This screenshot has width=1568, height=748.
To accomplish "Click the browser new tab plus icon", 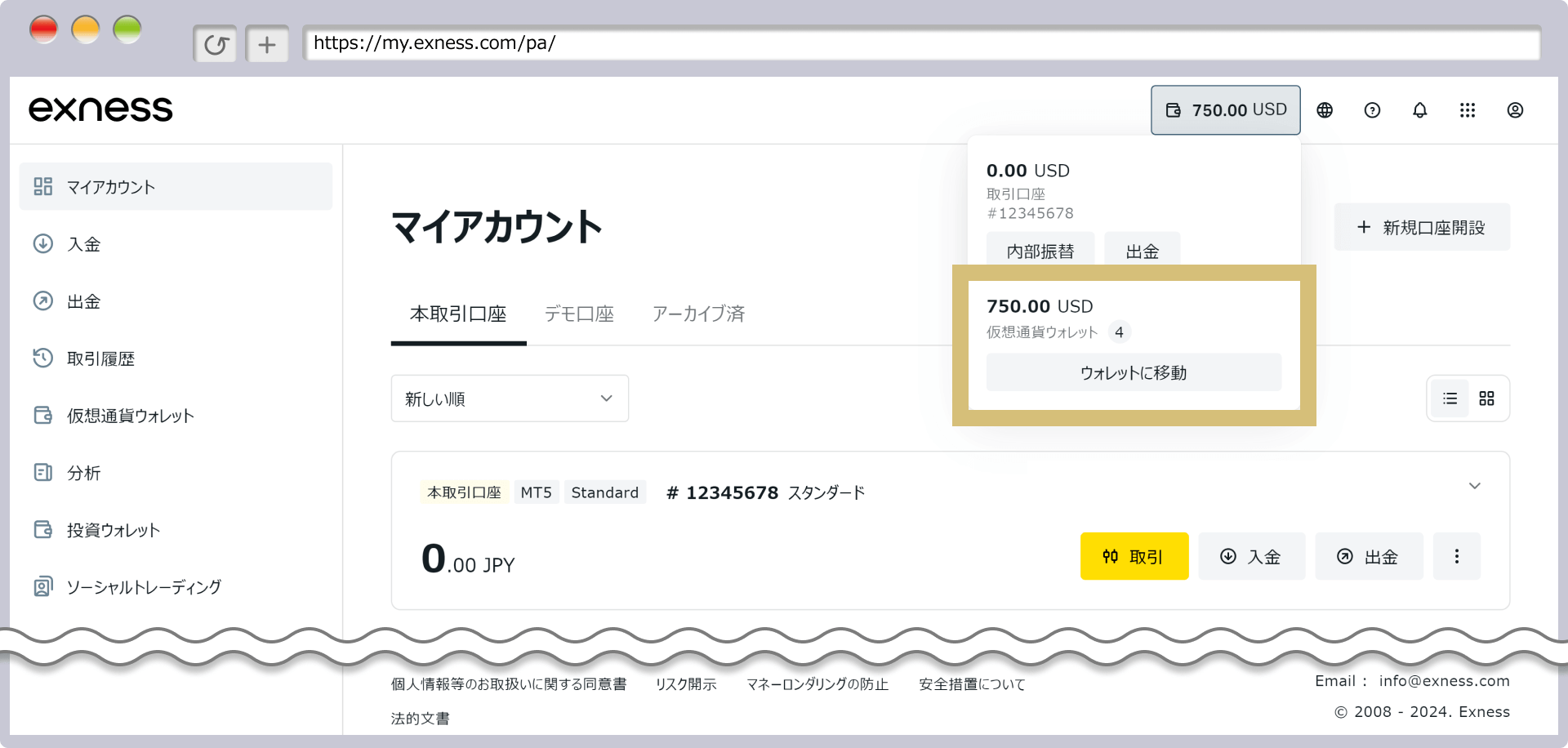I will [267, 44].
